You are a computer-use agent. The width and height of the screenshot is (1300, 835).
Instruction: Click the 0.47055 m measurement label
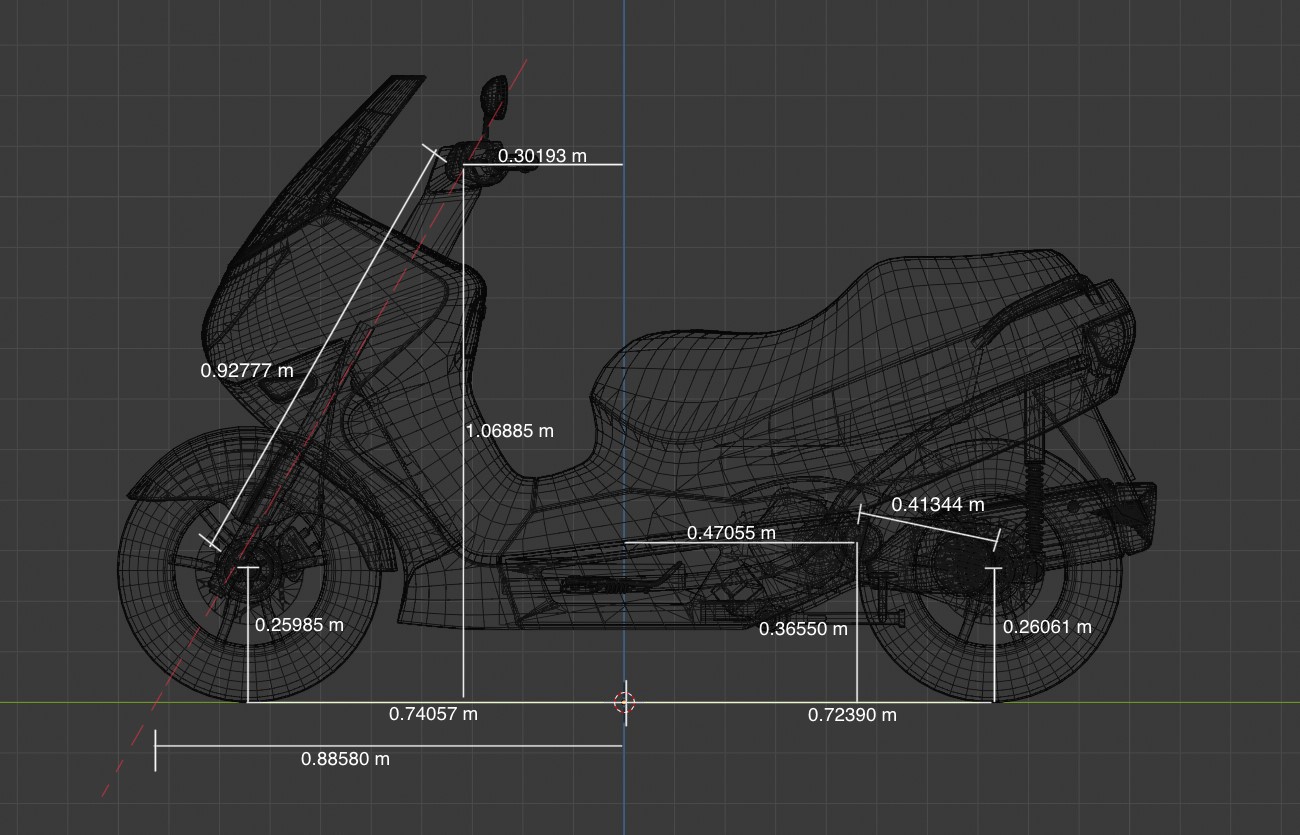(x=731, y=533)
